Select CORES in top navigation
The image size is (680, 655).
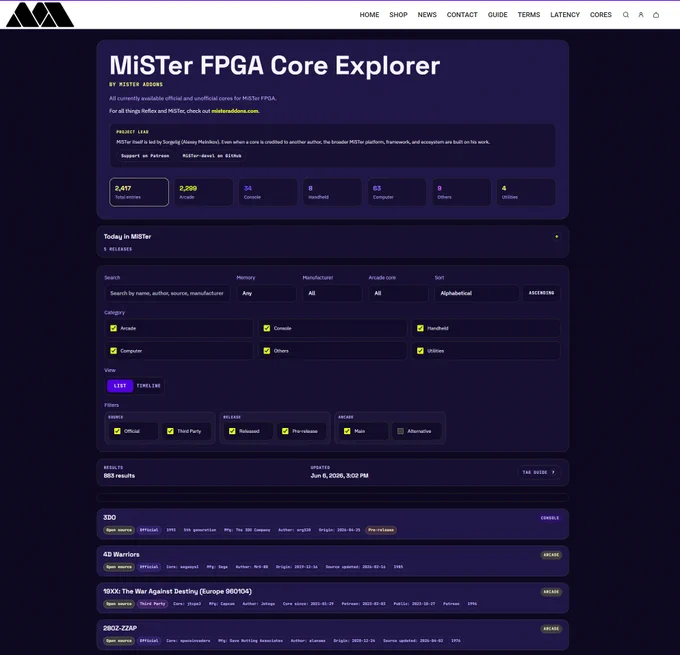(601, 15)
